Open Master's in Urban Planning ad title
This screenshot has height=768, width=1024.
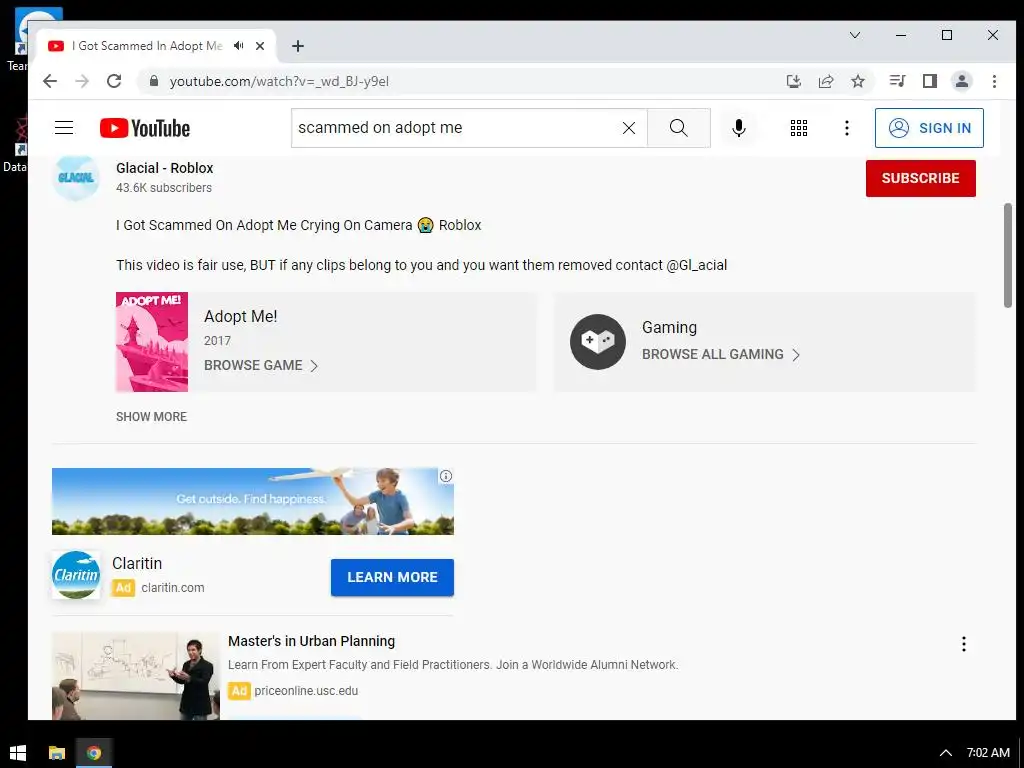(x=312, y=641)
